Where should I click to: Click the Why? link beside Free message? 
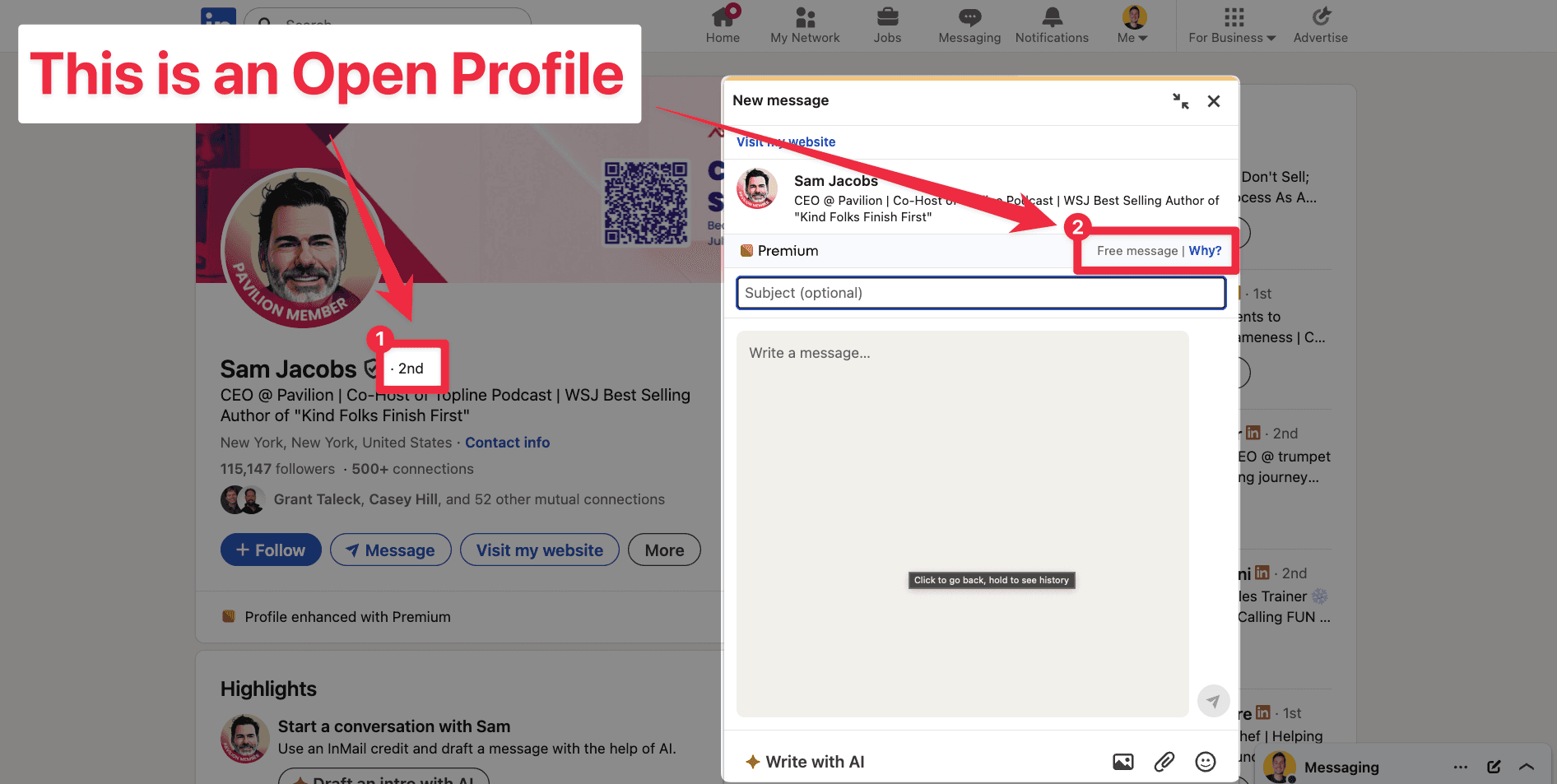pyautogui.click(x=1205, y=251)
